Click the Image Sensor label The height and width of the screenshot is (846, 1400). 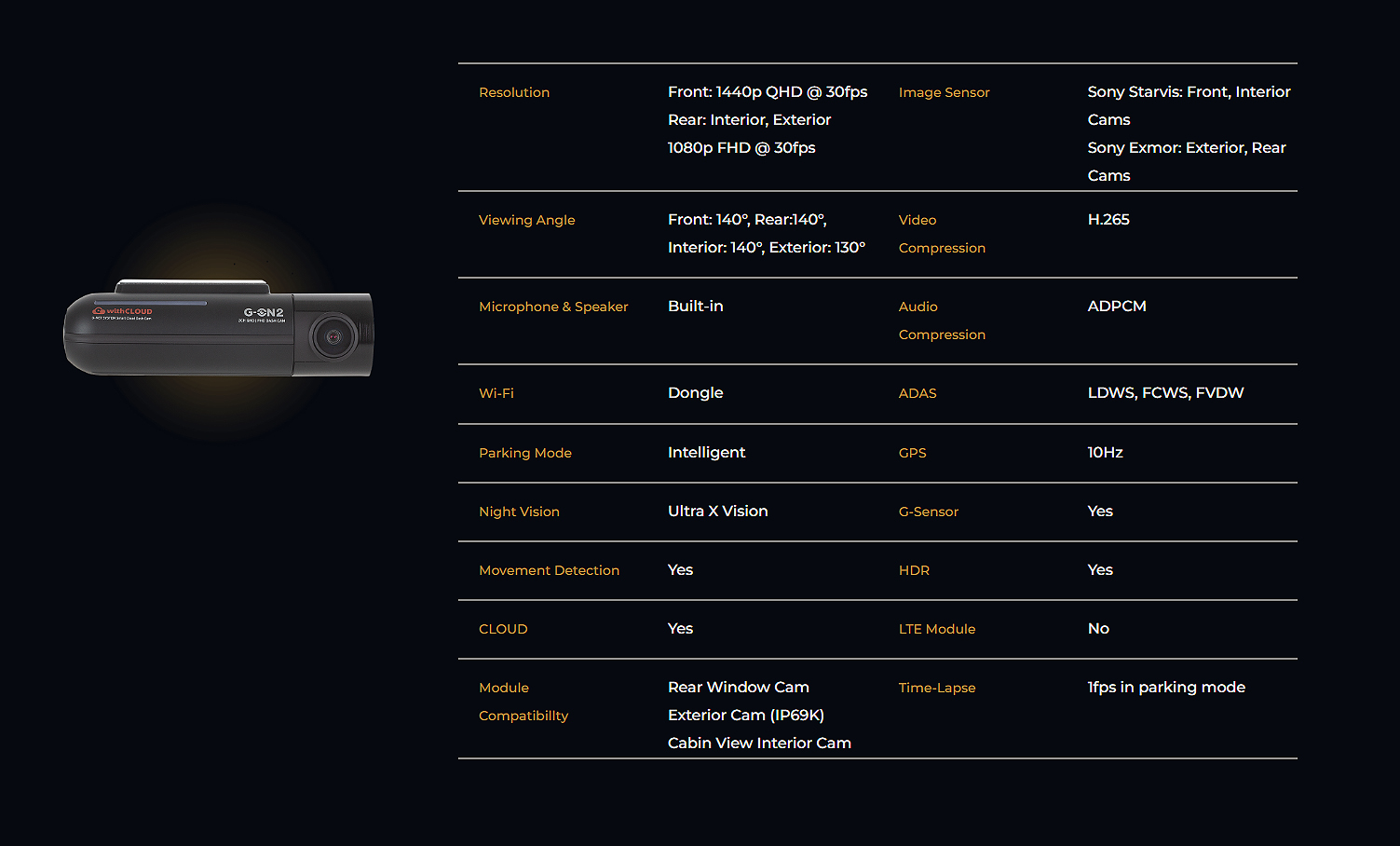[944, 92]
